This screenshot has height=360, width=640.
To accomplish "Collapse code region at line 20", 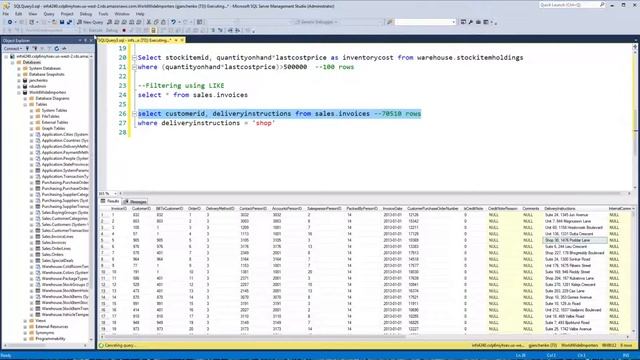I will point(134,58).
